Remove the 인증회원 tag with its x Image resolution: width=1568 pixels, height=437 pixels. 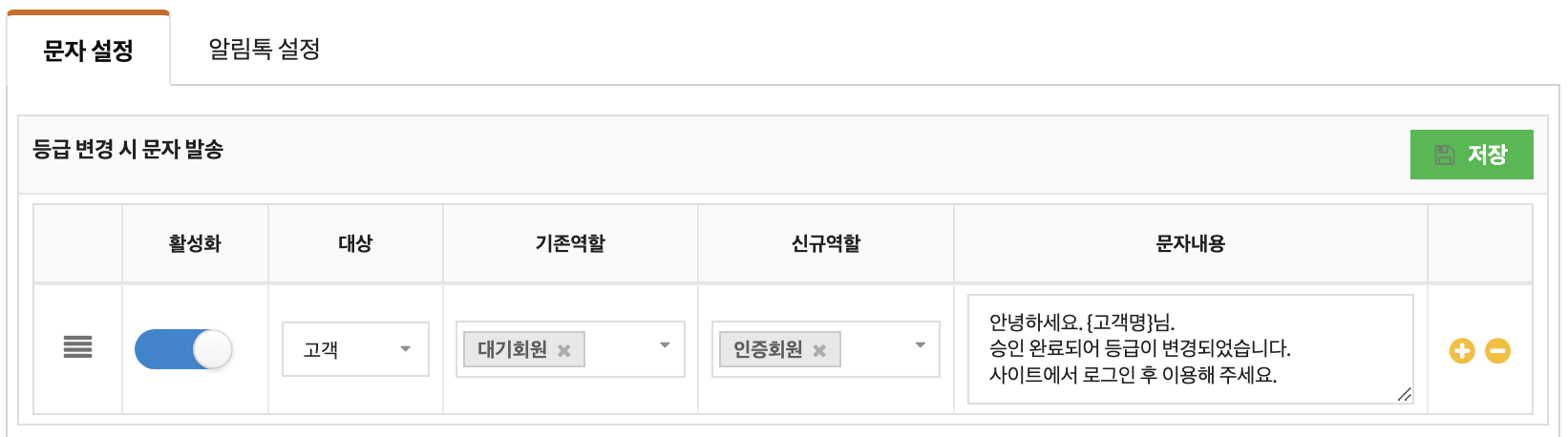(819, 350)
